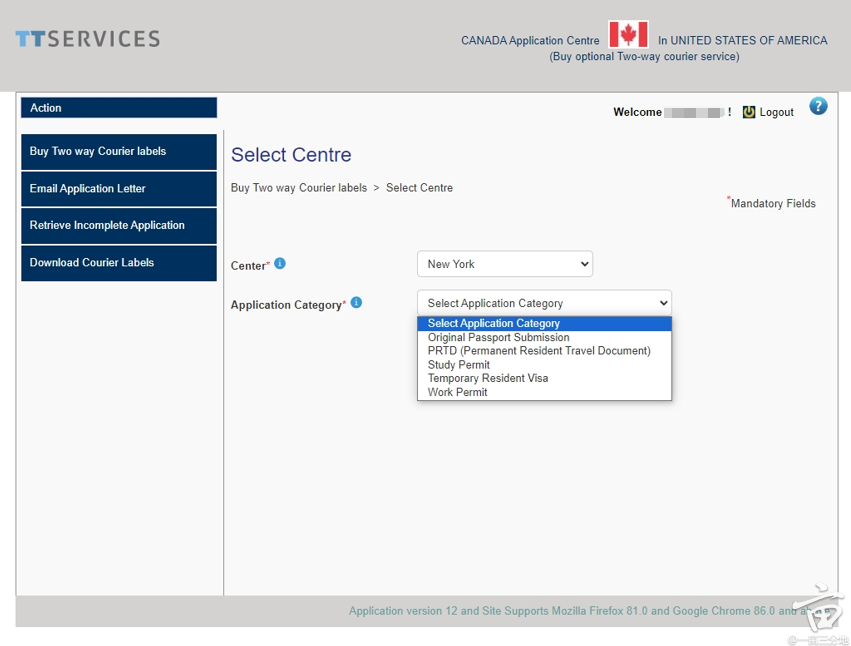Pick Study Permit in the category list
The image size is (851, 646).
click(458, 365)
